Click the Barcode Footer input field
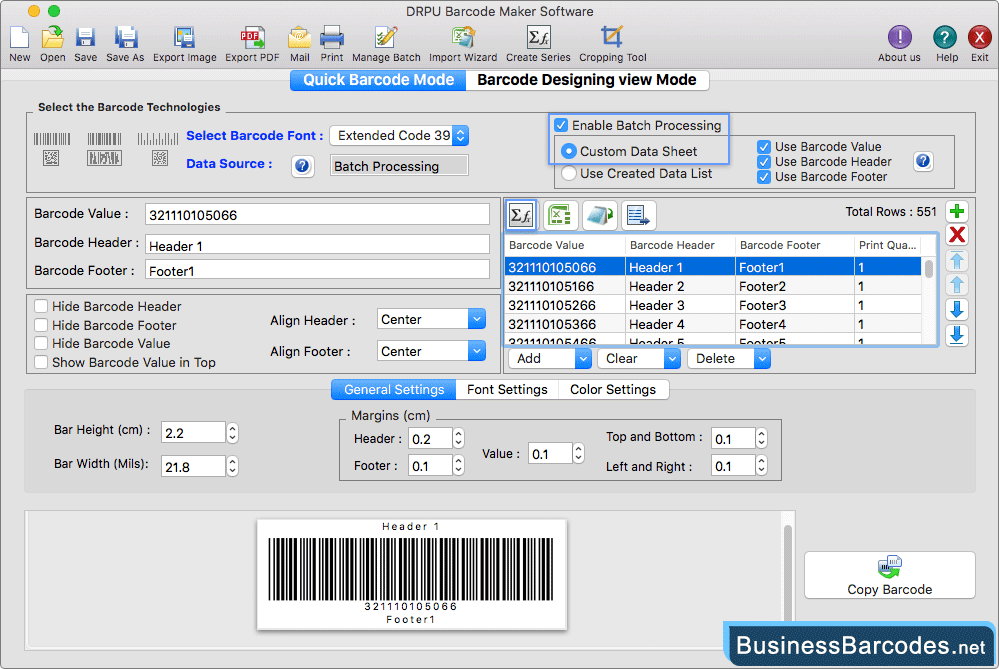 pos(317,270)
